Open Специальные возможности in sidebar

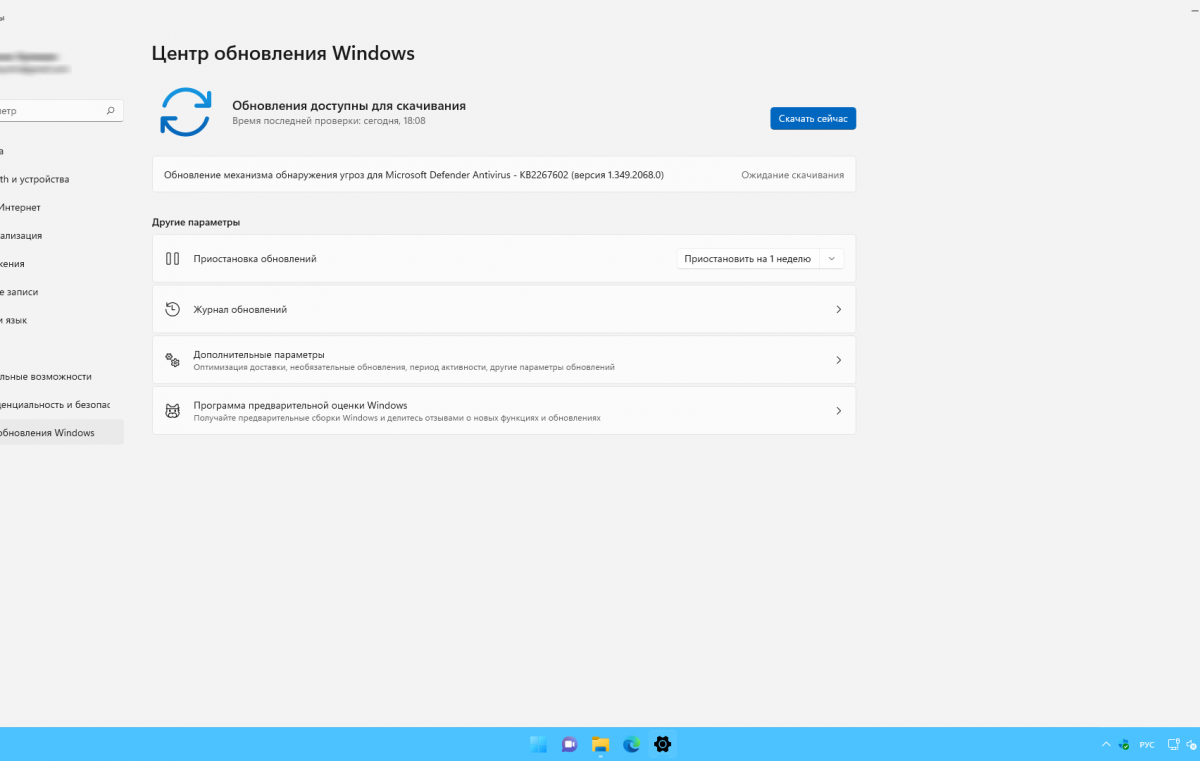62,376
